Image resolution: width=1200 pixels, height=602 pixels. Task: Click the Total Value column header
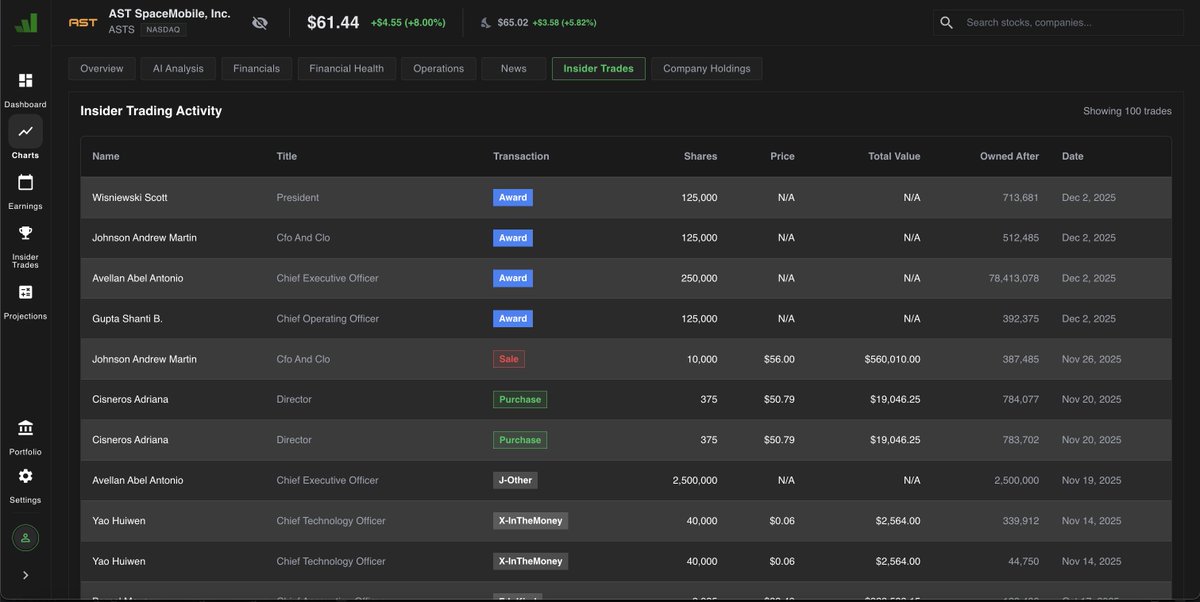(892, 156)
